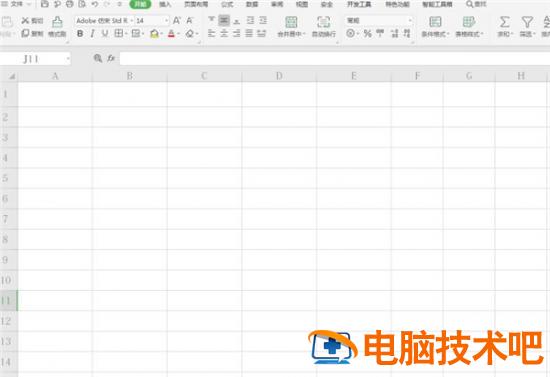Click the Cut button

(32, 21)
